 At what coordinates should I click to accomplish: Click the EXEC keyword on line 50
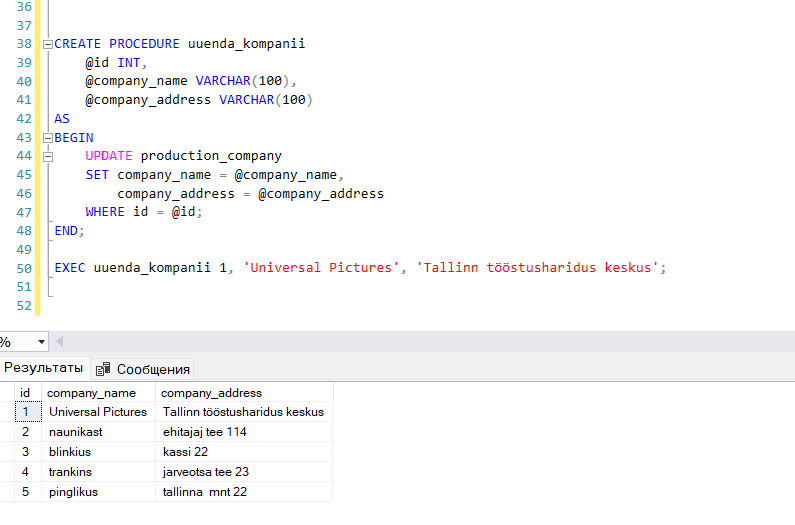(70, 268)
